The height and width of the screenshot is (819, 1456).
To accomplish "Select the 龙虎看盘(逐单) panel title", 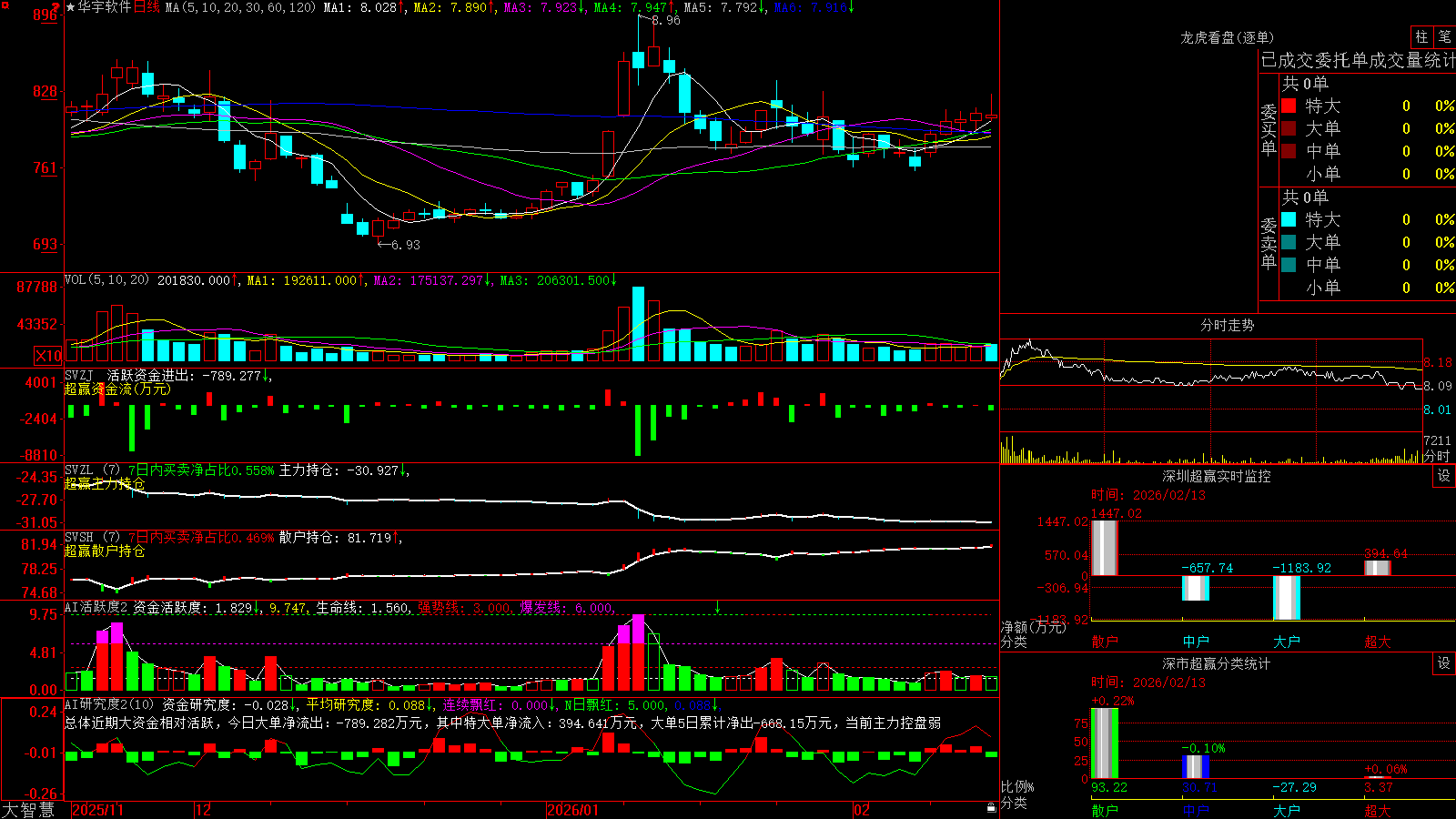I will (1227, 37).
